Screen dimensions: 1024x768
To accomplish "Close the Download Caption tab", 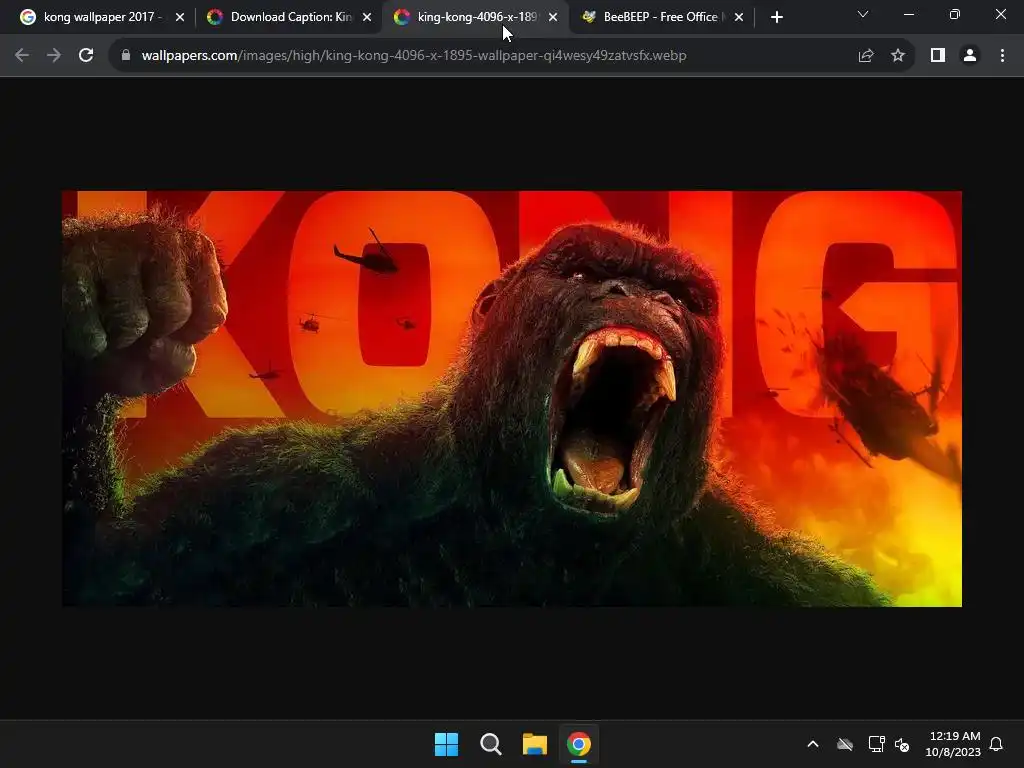I will tap(367, 17).
